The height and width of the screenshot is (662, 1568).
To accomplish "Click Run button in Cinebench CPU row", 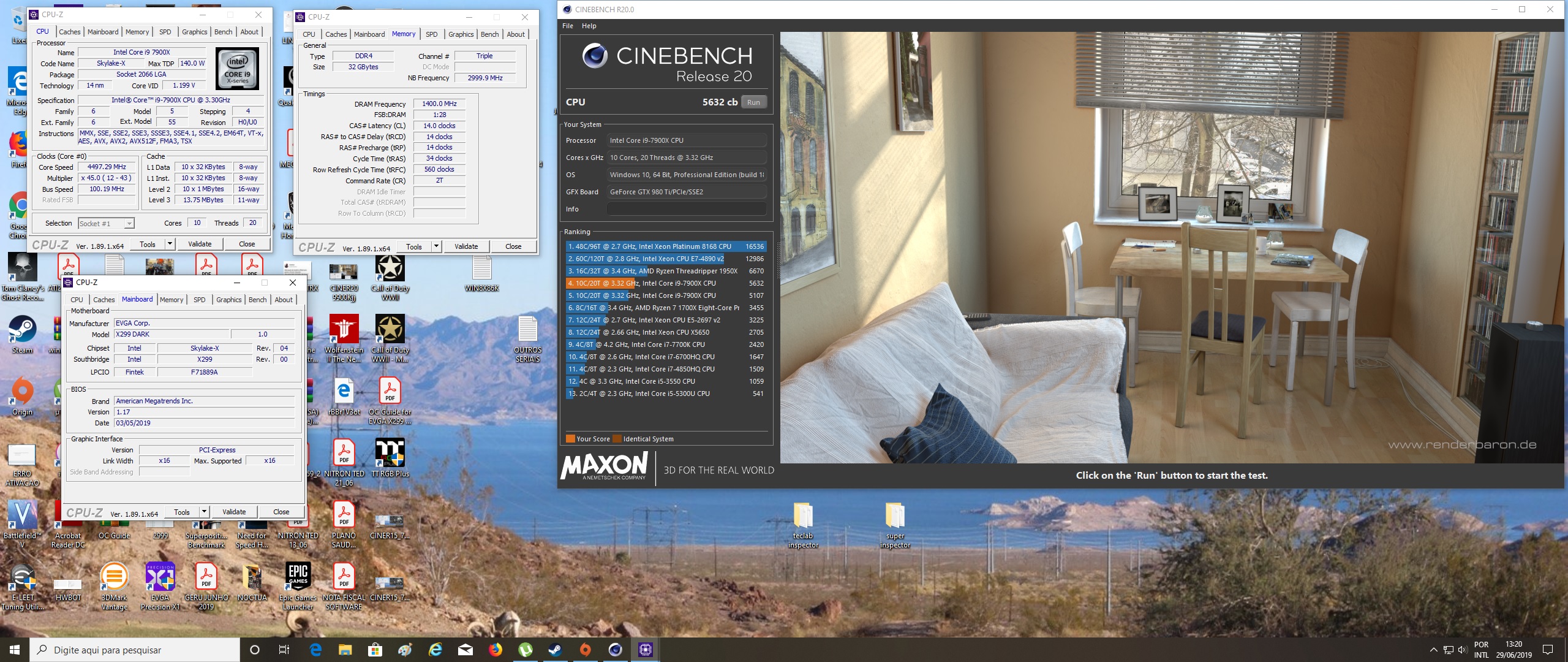I will coord(753,102).
